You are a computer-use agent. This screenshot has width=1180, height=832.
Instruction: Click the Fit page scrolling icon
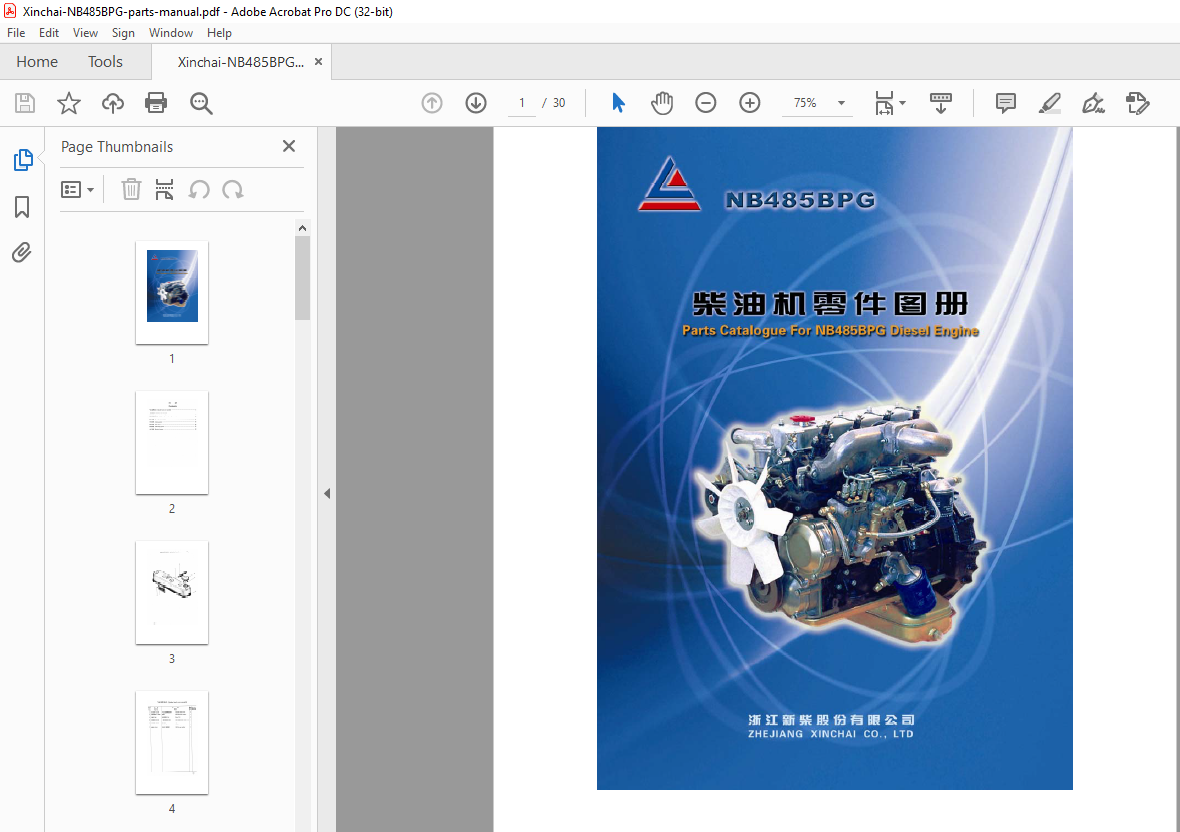point(884,103)
